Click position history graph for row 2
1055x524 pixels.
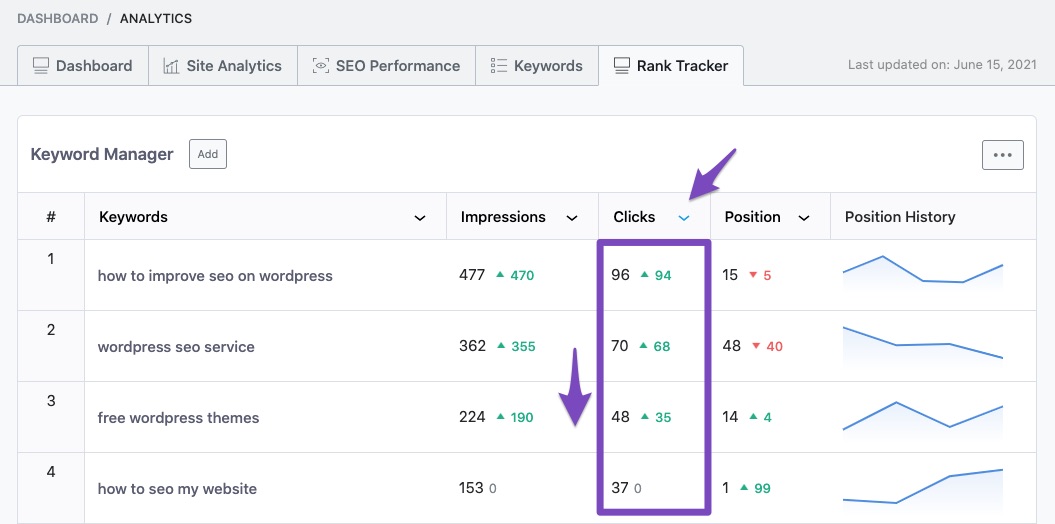point(922,345)
